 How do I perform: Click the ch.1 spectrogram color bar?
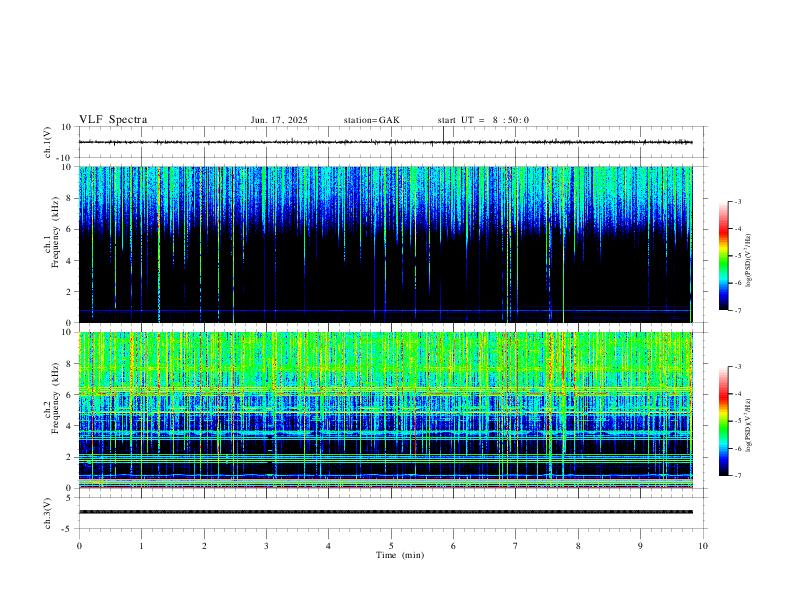(x=723, y=256)
